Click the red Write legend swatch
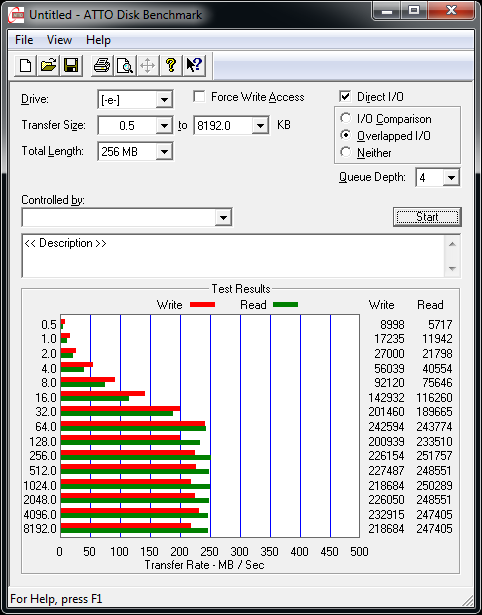Screen dimensions: 482x615 [x=202, y=305]
